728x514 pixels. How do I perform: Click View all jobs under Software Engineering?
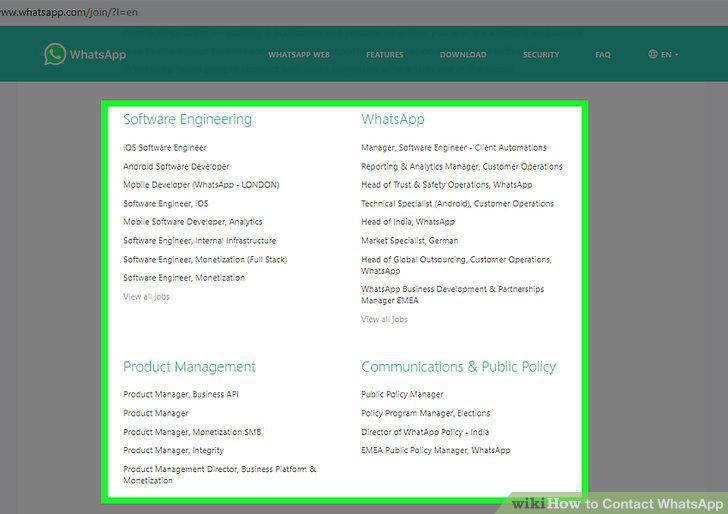click(x=146, y=297)
